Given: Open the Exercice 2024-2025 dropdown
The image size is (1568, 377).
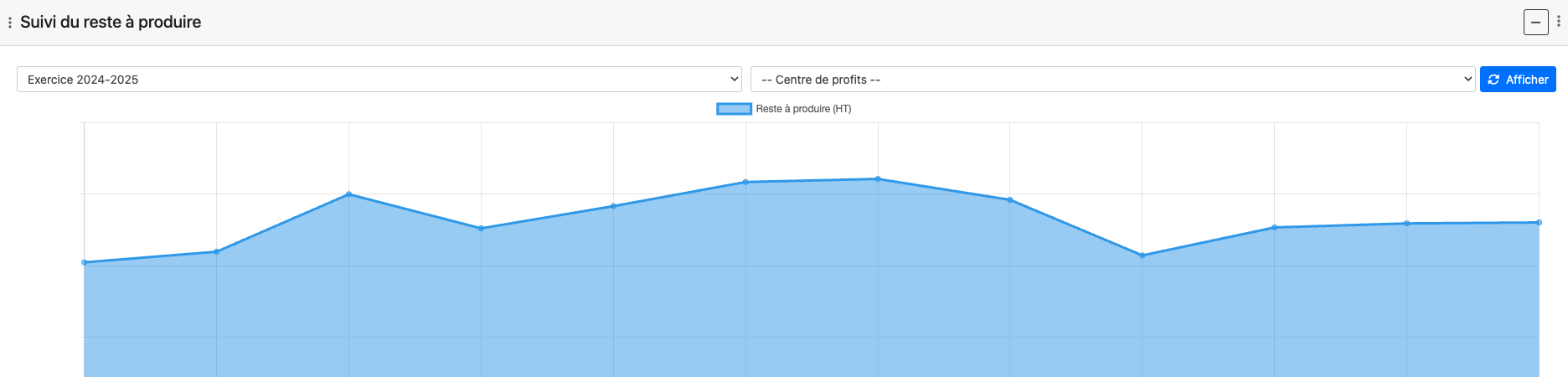Looking at the screenshot, I should (x=379, y=80).
